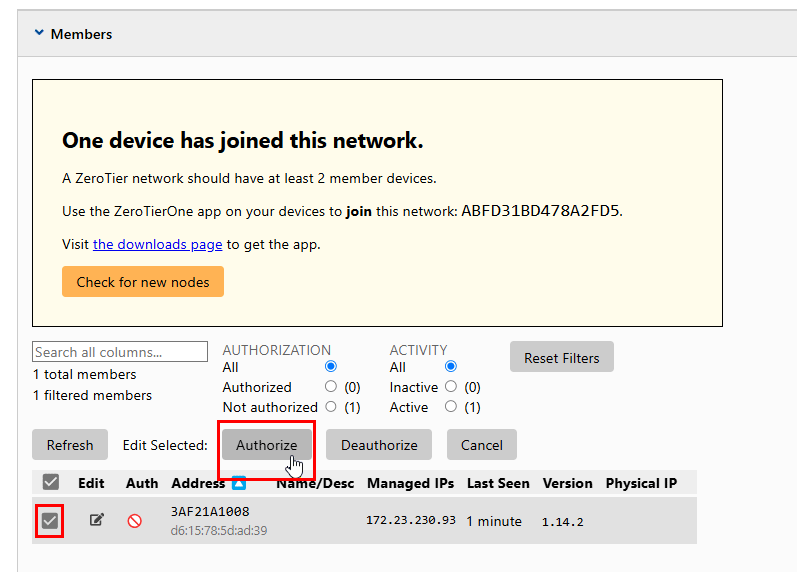Screen dimensions: 797x572
Task: Open the downloads page link
Action: click(157, 244)
